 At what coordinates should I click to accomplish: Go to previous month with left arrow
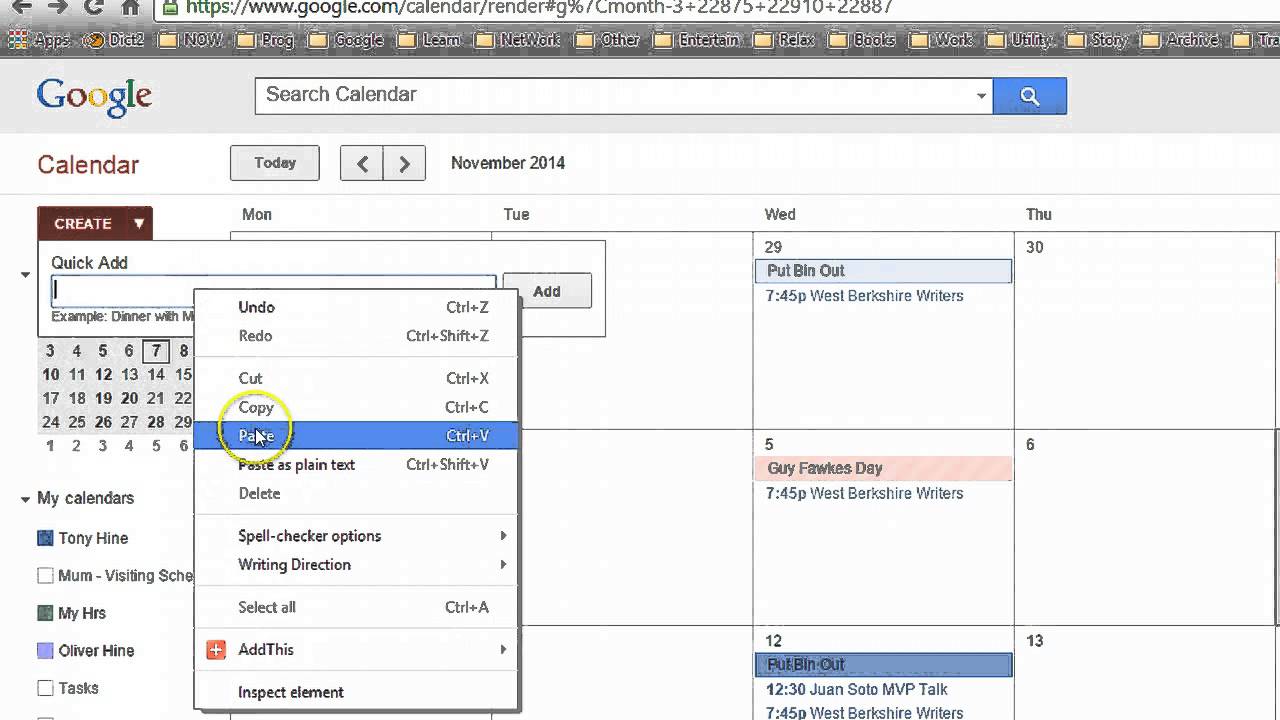coord(362,163)
